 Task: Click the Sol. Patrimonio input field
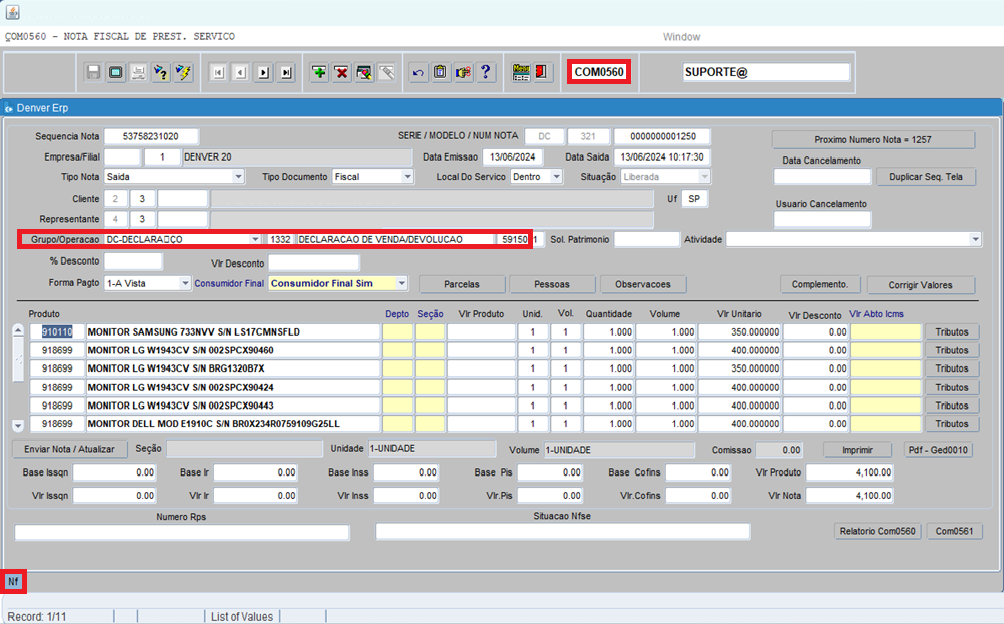coord(647,239)
